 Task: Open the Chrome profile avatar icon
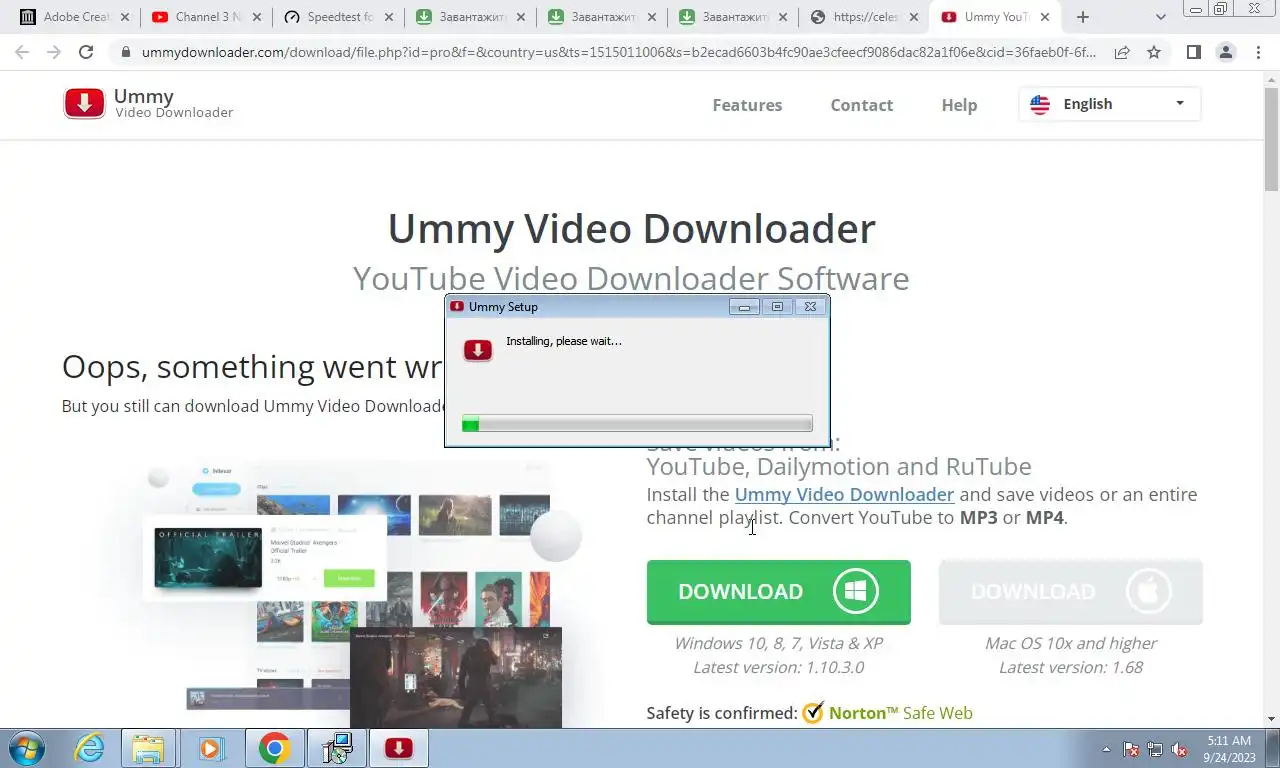tap(1225, 52)
